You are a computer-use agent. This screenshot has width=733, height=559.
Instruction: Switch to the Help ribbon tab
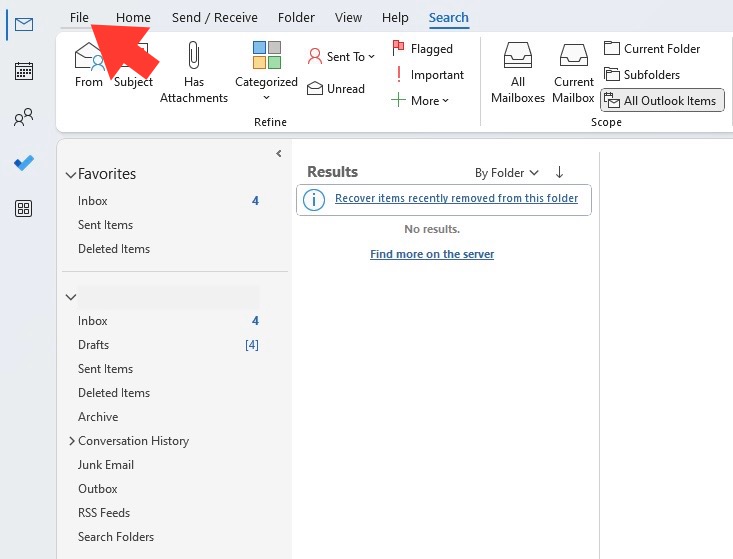click(x=395, y=17)
